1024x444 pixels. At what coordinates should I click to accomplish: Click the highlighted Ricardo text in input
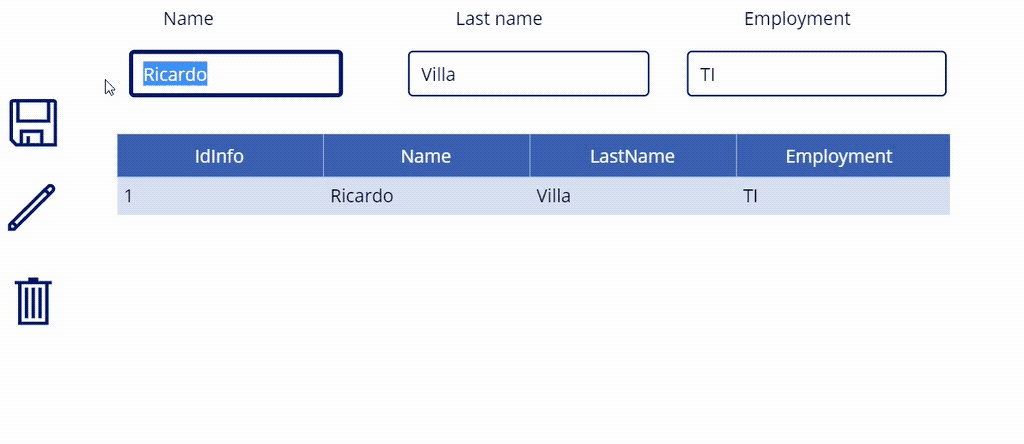(175, 74)
